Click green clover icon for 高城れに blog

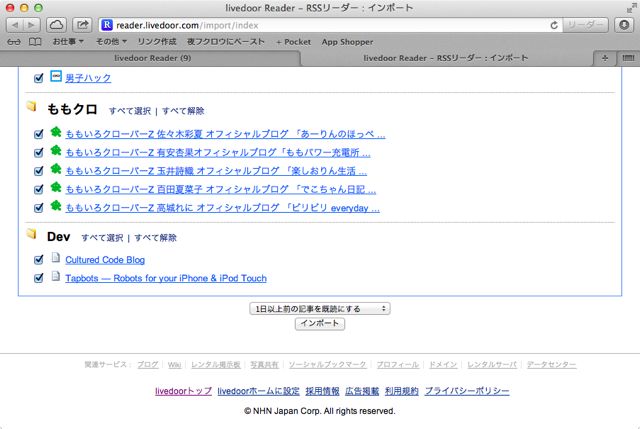click(56, 205)
